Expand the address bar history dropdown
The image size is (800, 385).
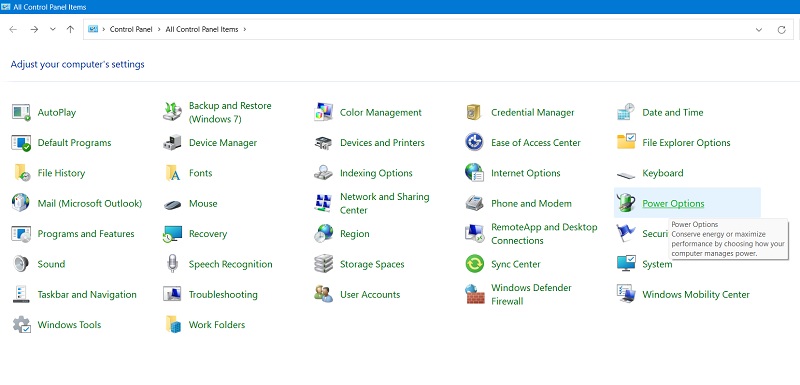[x=759, y=30]
